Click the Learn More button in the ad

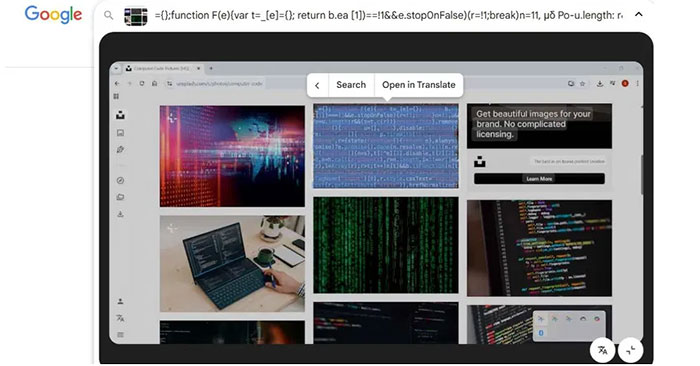click(x=539, y=179)
